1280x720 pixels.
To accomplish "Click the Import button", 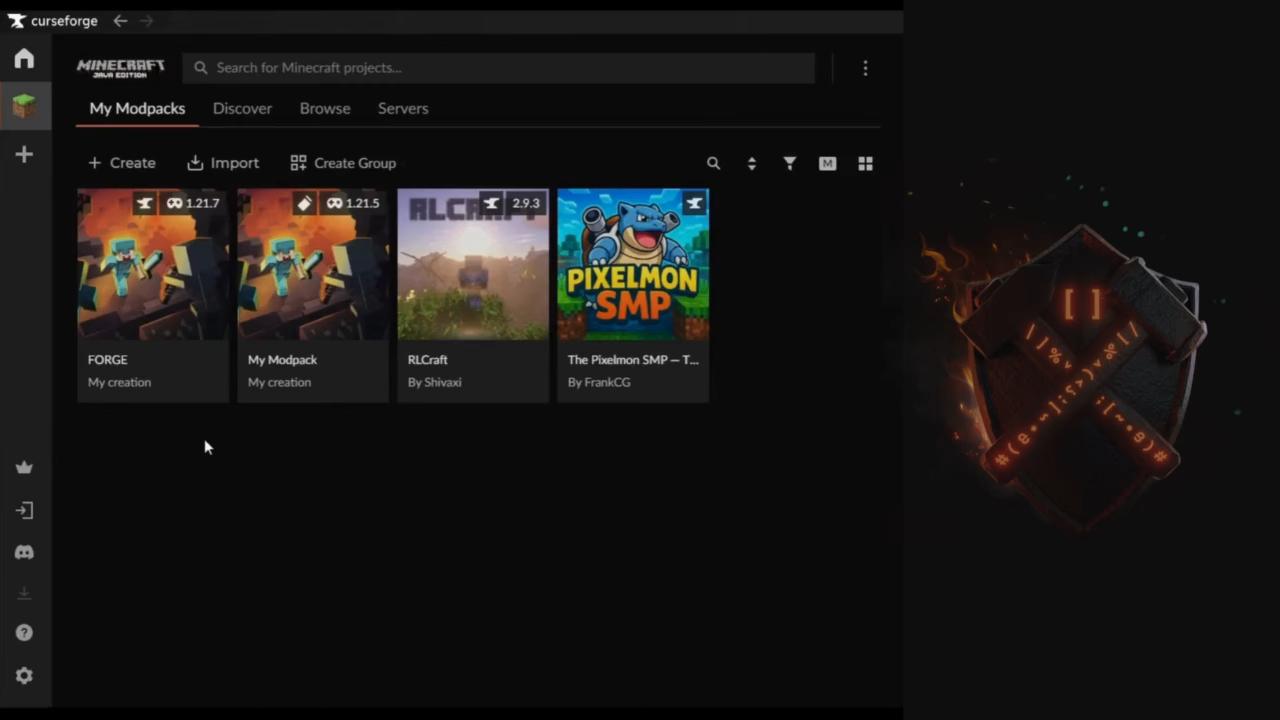I will click(223, 163).
